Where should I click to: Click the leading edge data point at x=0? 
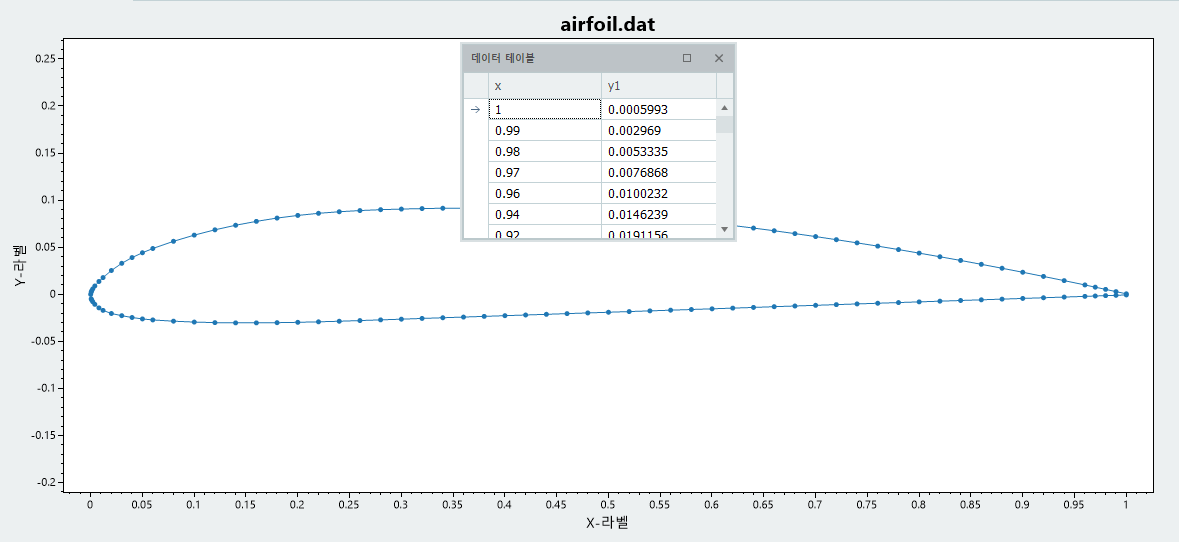[x=90, y=294]
